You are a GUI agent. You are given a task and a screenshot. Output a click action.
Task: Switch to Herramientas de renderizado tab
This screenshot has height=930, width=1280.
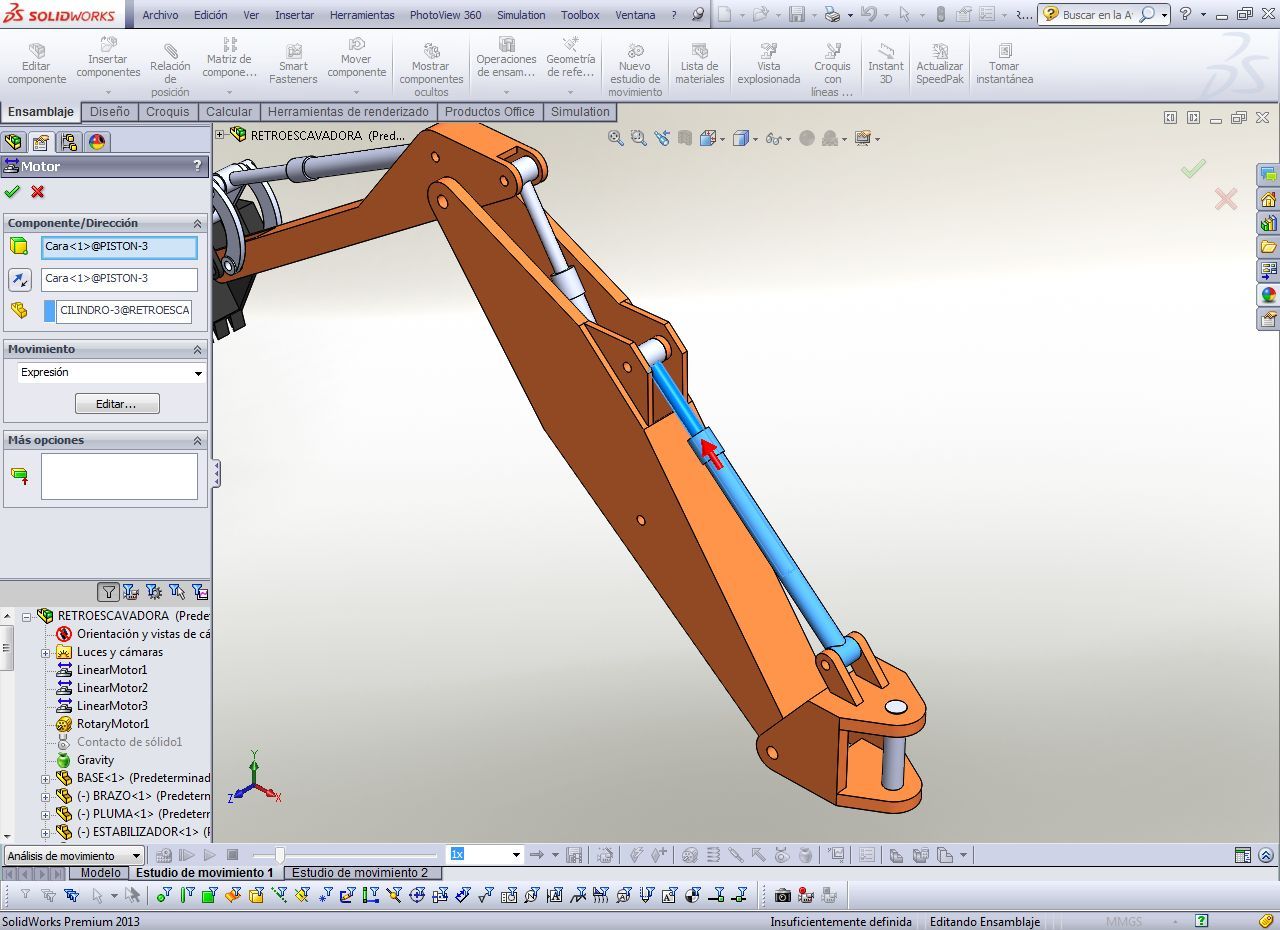tap(348, 112)
